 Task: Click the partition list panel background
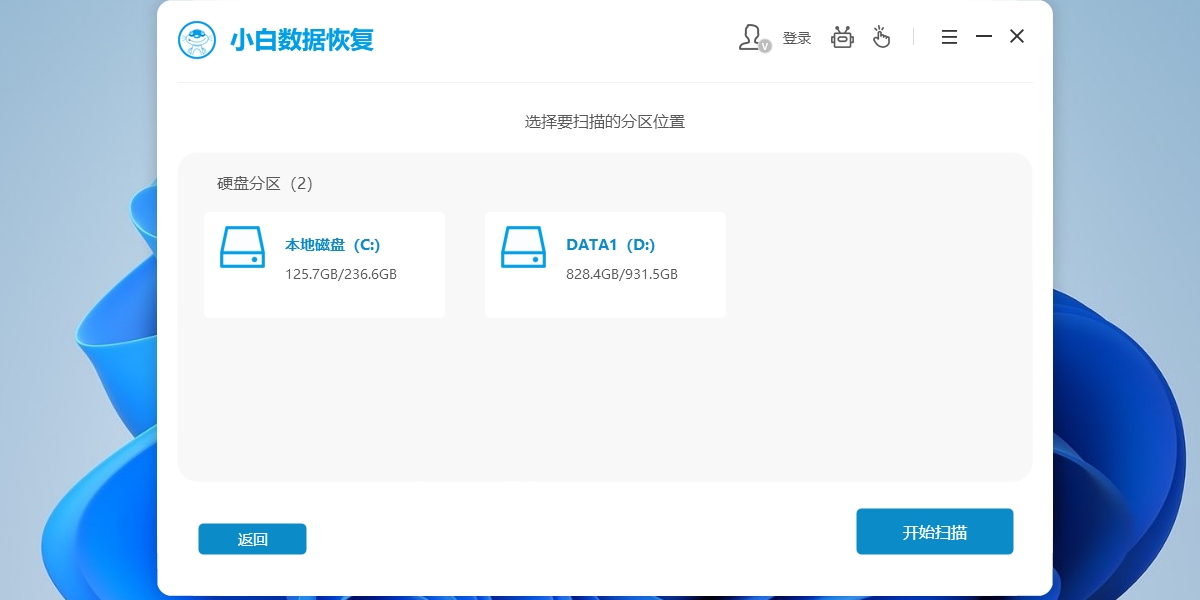click(604, 410)
